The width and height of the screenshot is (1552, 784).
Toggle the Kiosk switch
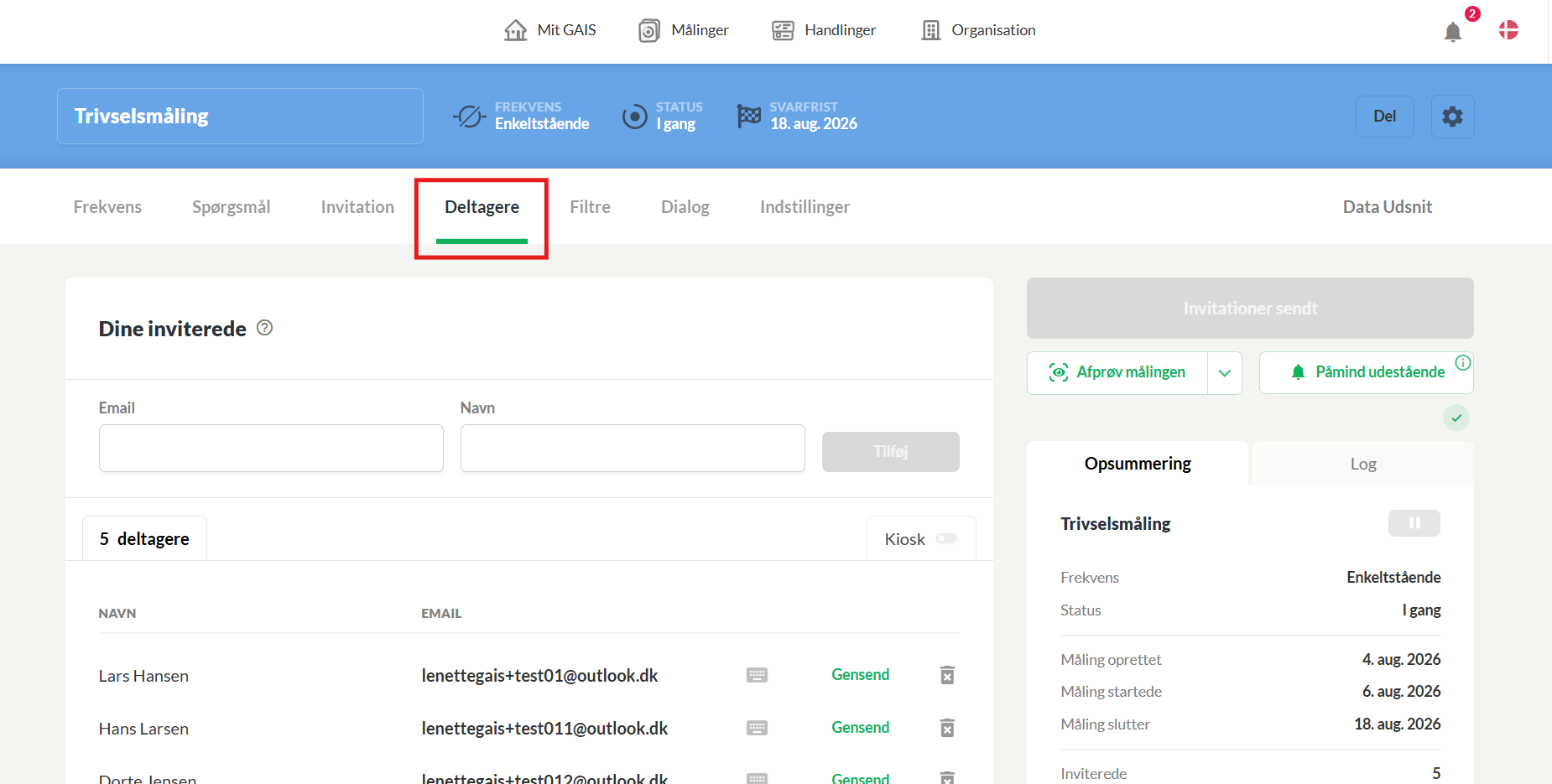click(x=947, y=538)
